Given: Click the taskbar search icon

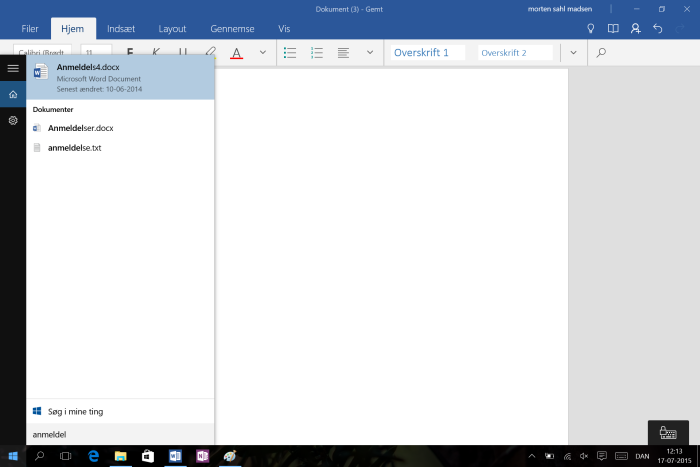Looking at the screenshot, I should (x=39, y=456).
